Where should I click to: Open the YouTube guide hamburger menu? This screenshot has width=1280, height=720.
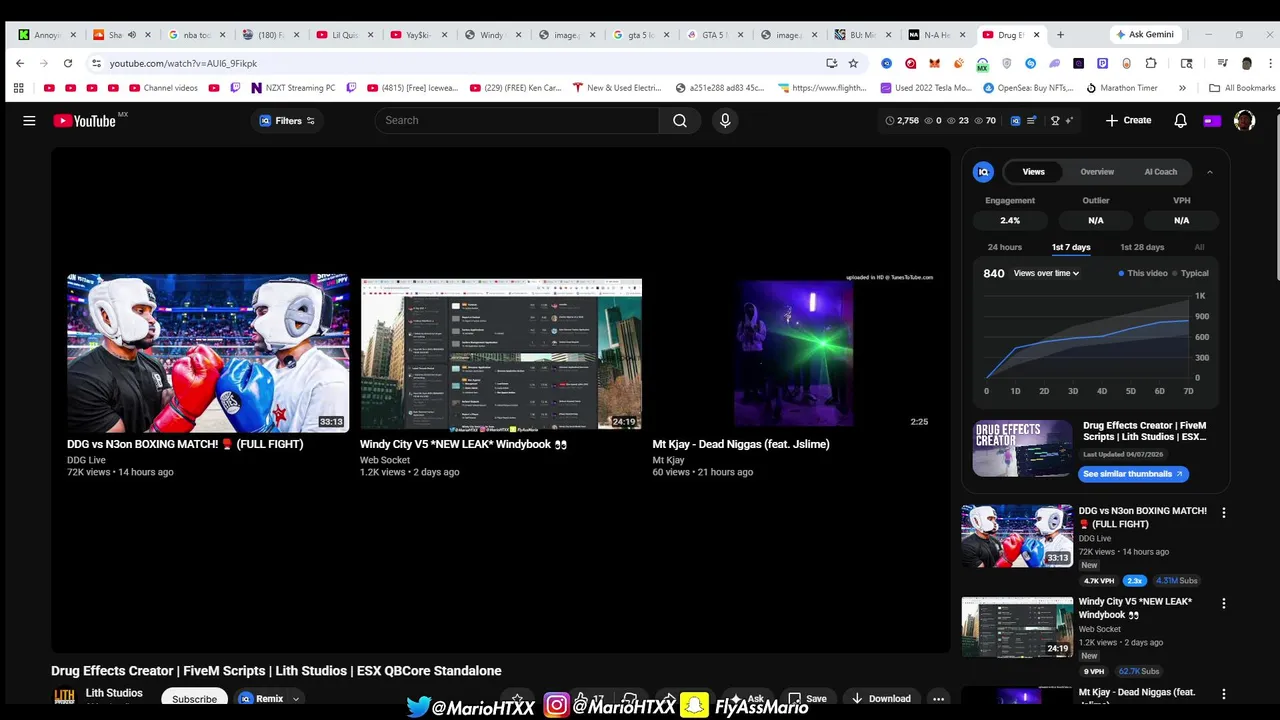click(x=29, y=121)
